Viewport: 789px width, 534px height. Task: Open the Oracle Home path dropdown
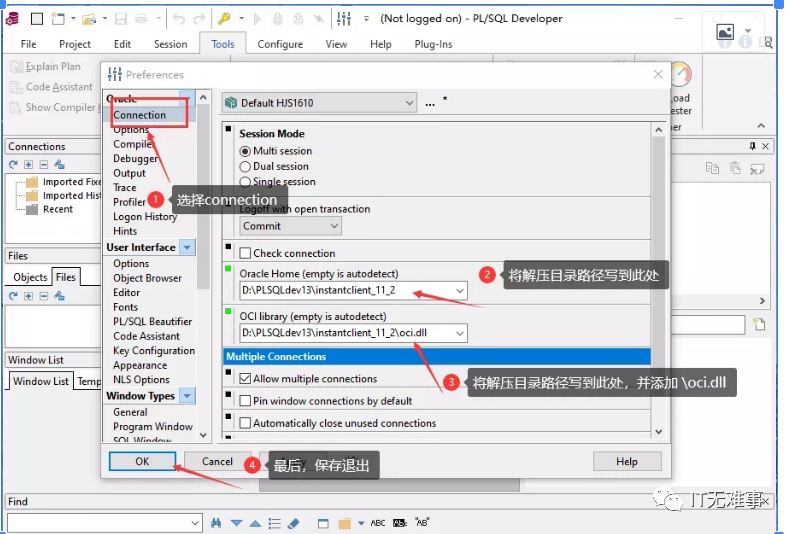pos(459,290)
